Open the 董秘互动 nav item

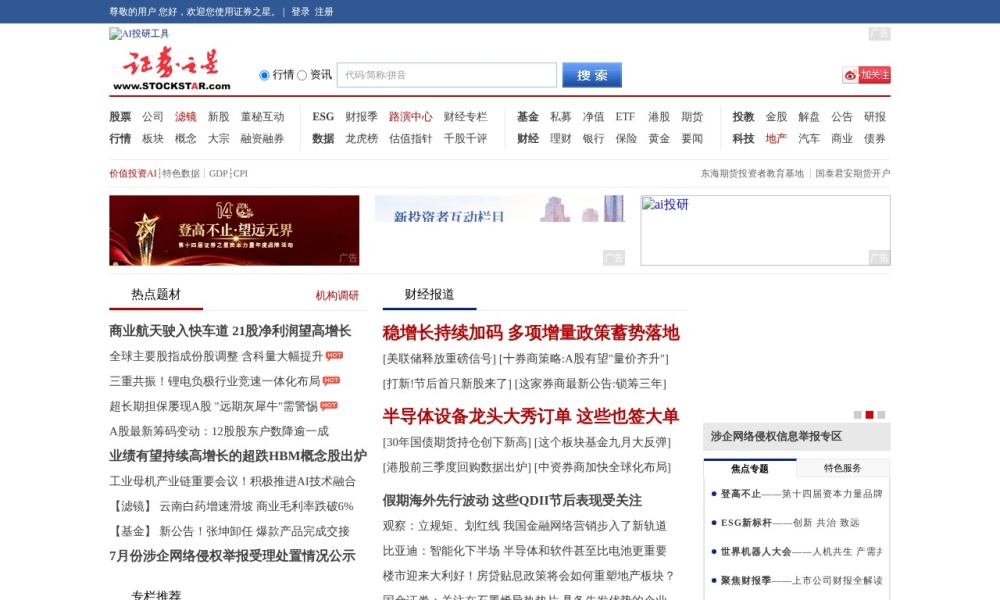point(262,117)
